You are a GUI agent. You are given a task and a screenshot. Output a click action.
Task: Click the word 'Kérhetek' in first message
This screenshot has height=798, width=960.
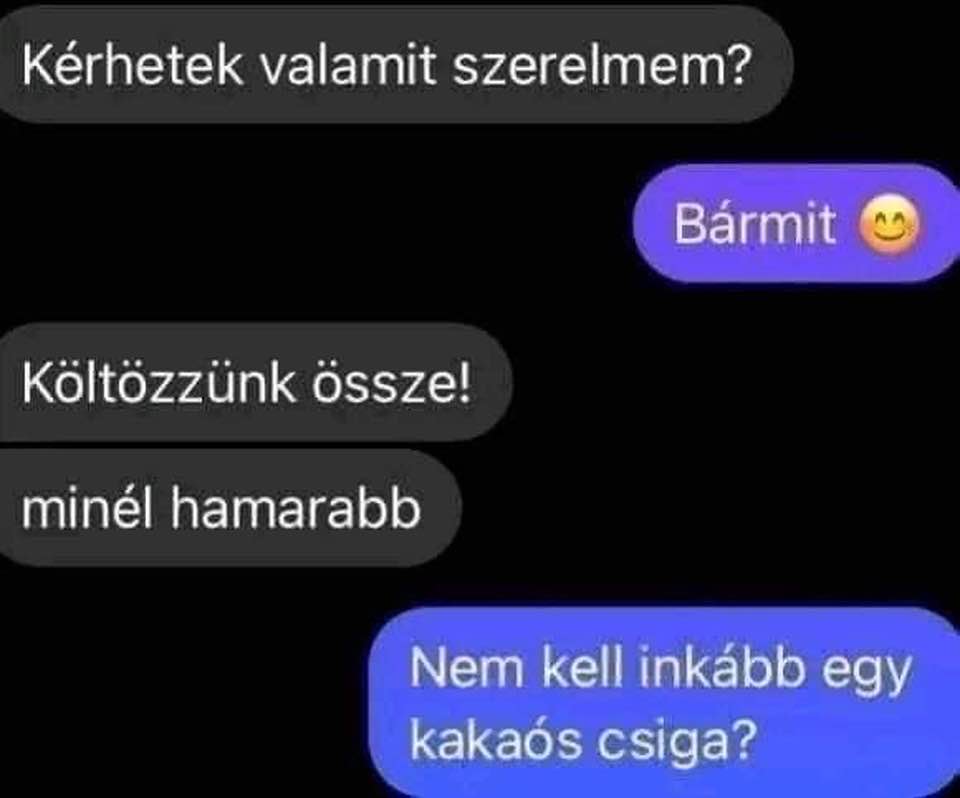pos(132,65)
